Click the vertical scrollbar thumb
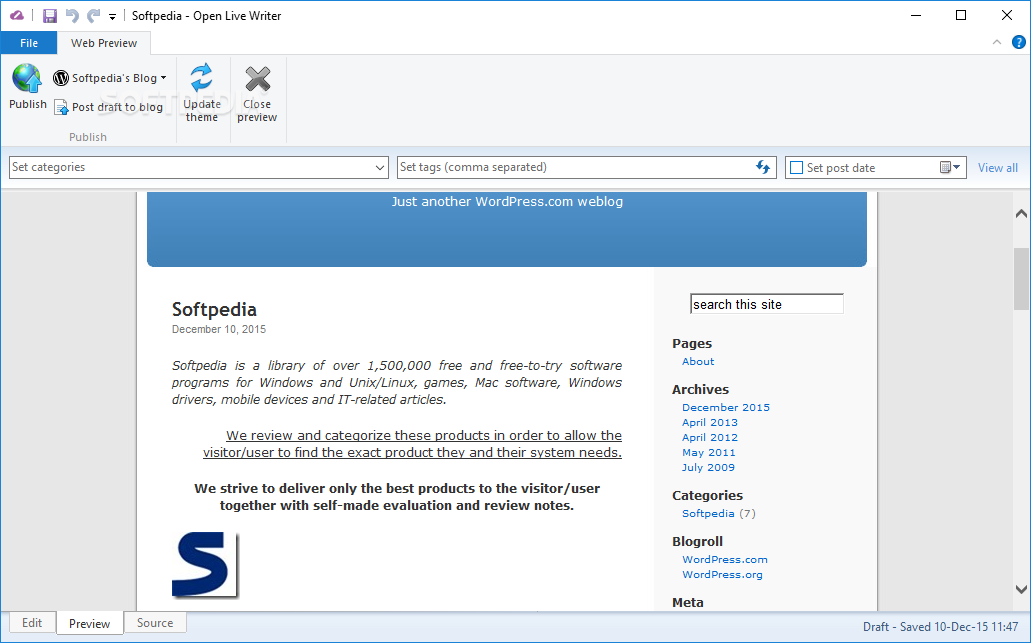Screen dimensions: 1031x643 [x=1021, y=278]
